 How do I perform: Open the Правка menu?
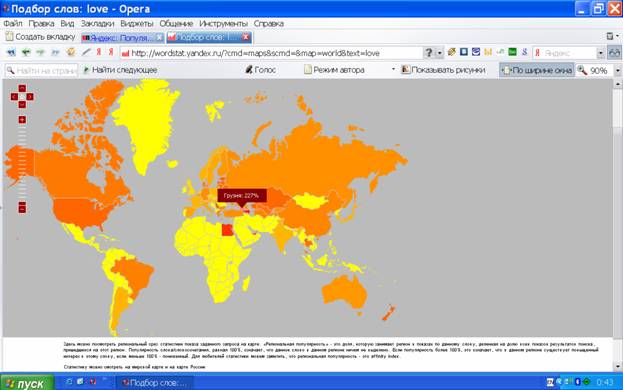coord(41,23)
